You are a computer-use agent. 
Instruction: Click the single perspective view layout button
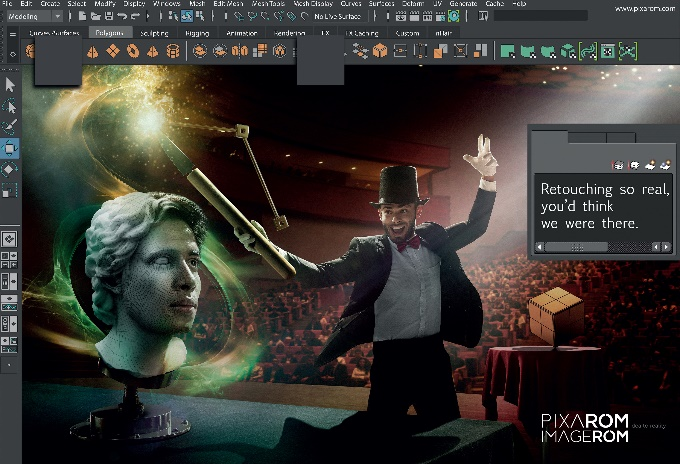[x=10, y=239]
